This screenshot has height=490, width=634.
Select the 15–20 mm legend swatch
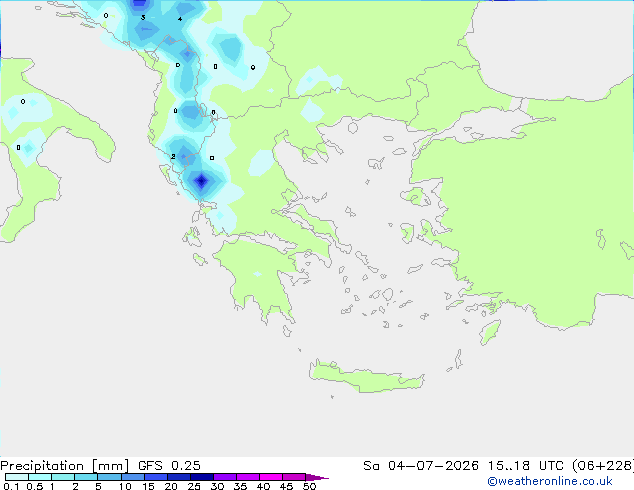coord(155,477)
